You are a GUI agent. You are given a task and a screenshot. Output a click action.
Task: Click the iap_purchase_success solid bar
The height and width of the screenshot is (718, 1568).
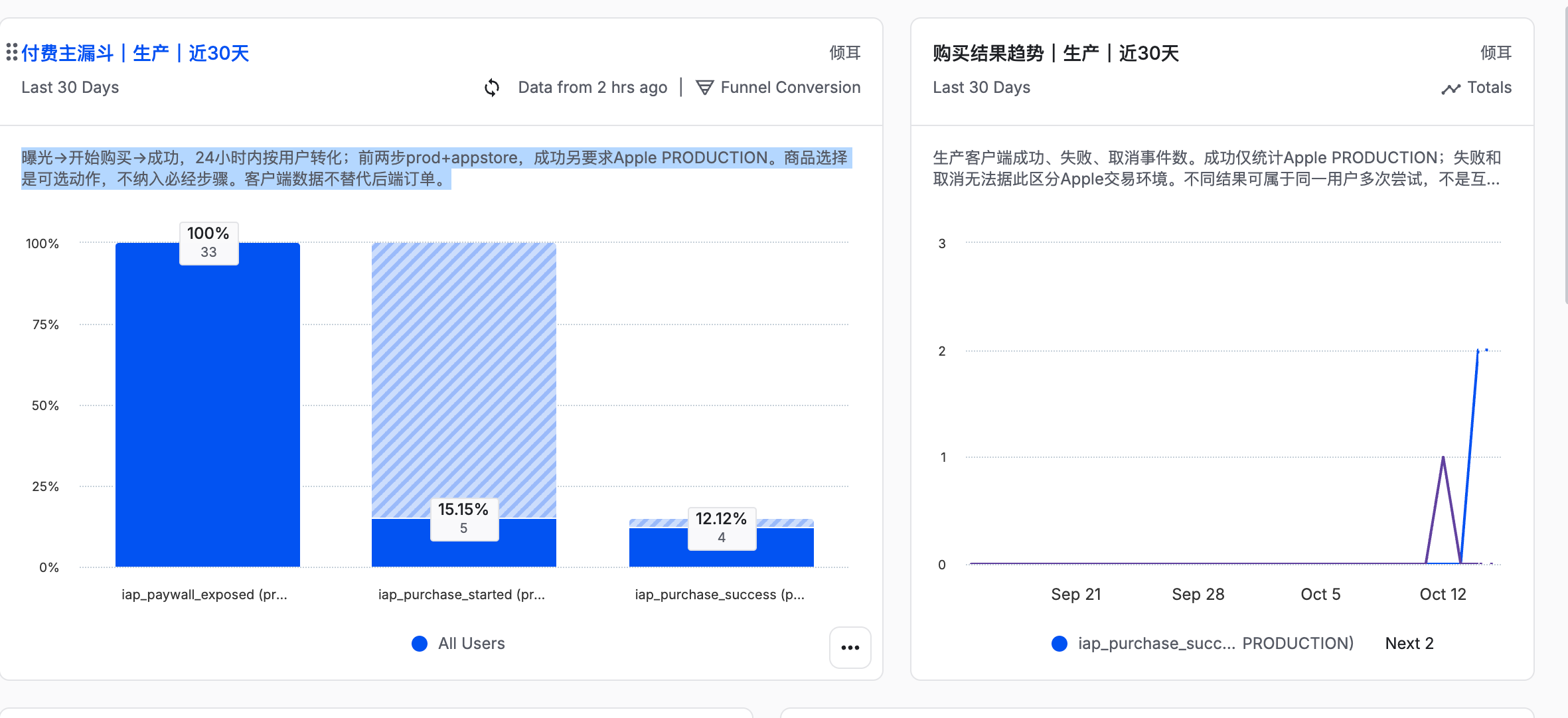click(722, 547)
